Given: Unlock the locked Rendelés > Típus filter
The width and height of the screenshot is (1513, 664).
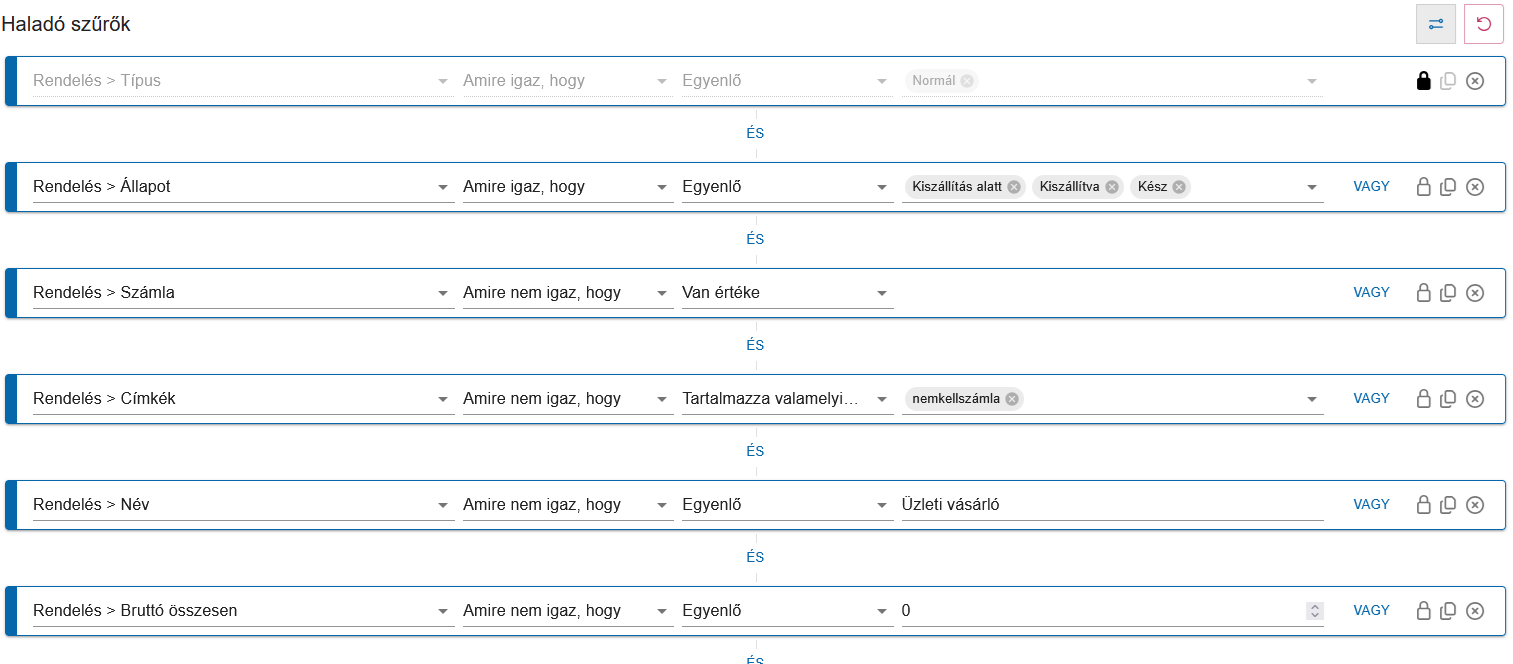Looking at the screenshot, I should (1423, 81).
